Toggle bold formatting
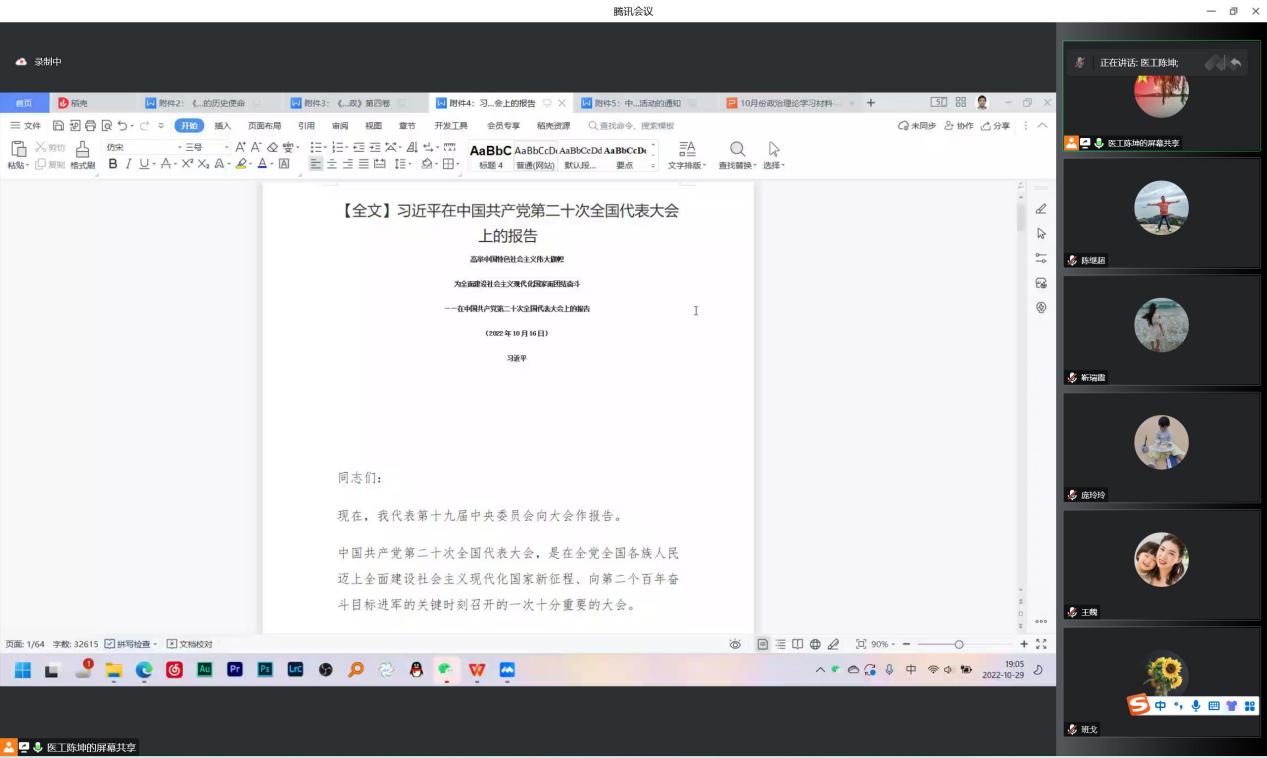 coord(113,165)
